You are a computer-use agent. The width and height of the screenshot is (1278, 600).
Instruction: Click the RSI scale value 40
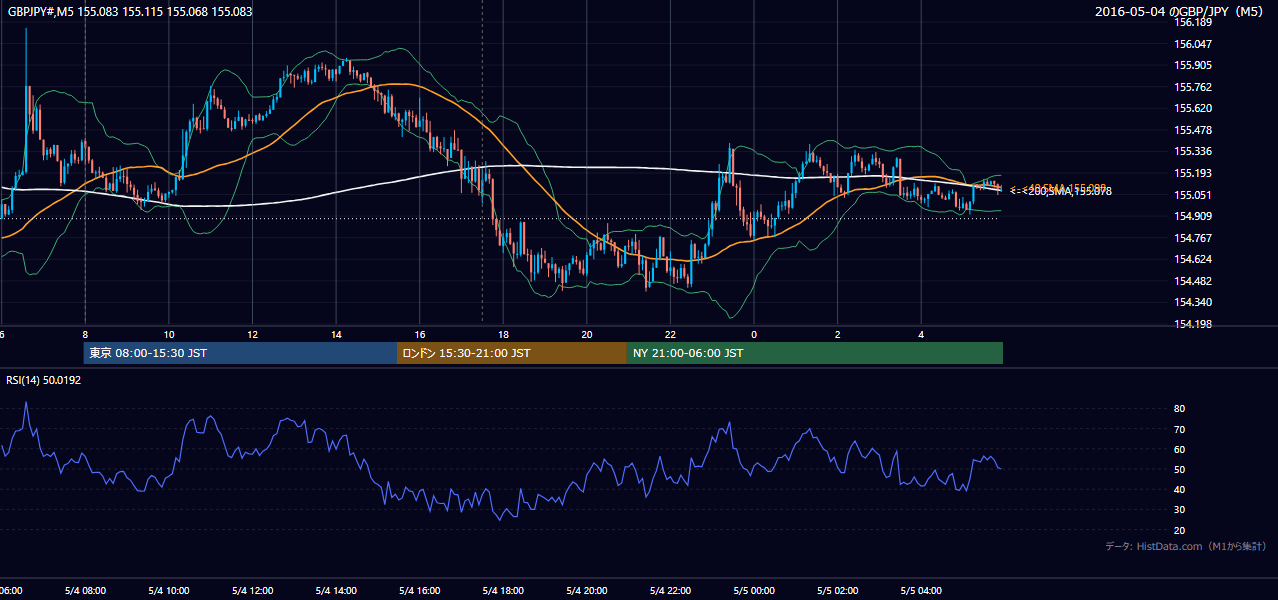[1180, 489]
